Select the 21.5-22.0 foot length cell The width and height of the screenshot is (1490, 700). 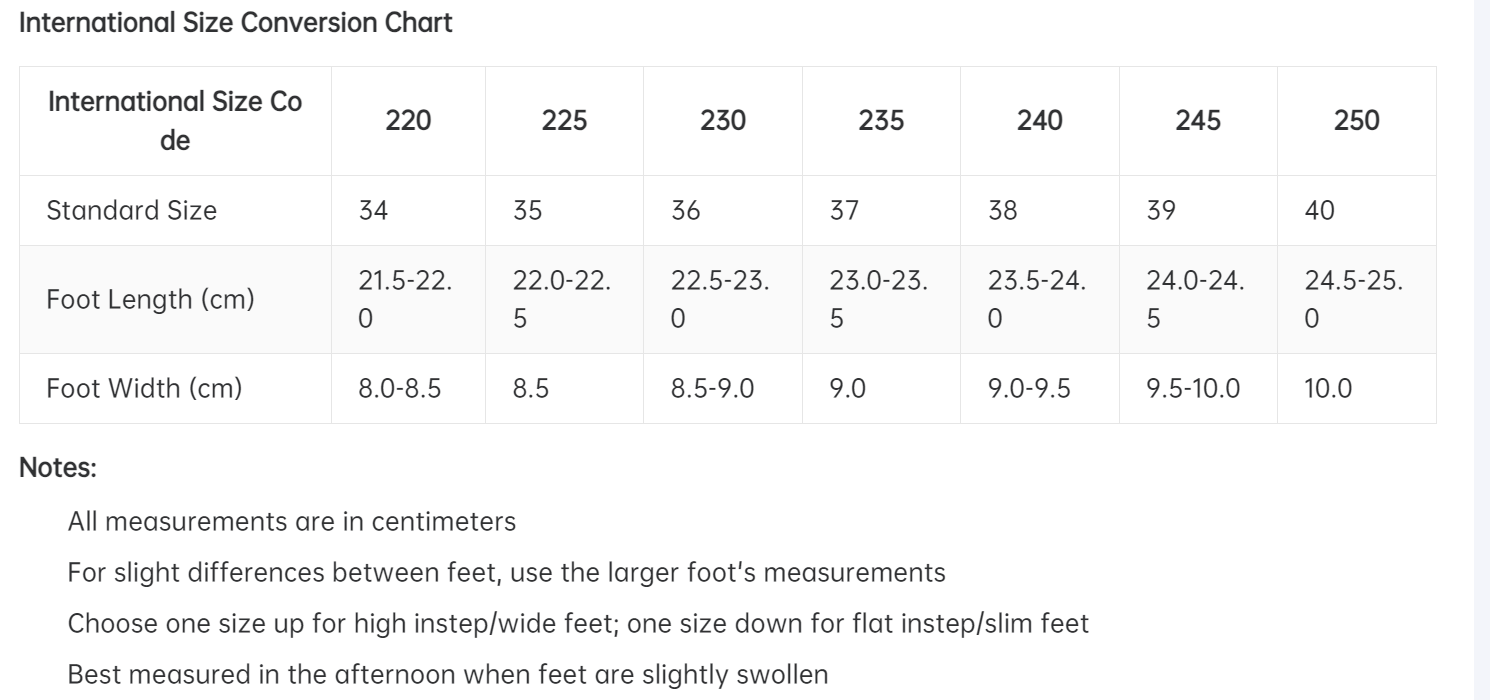click(405, 299)
